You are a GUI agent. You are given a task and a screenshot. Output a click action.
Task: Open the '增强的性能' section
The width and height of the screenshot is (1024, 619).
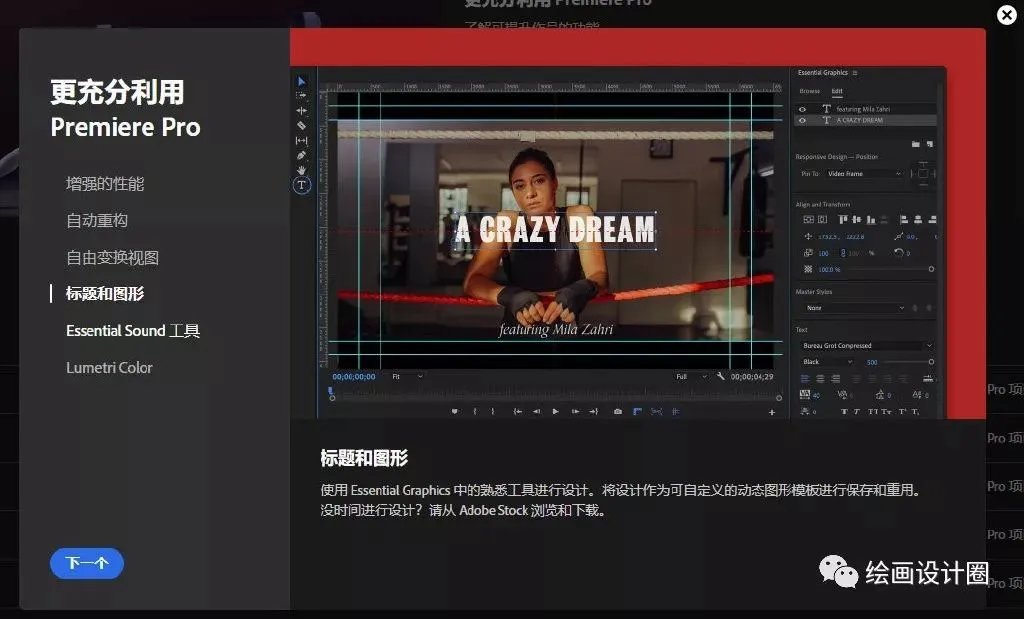point(104,184)
